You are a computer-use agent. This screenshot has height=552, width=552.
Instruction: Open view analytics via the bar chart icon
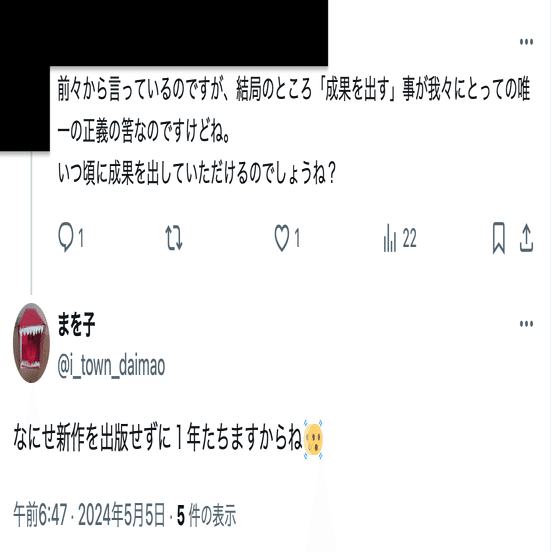pos(389,238)
